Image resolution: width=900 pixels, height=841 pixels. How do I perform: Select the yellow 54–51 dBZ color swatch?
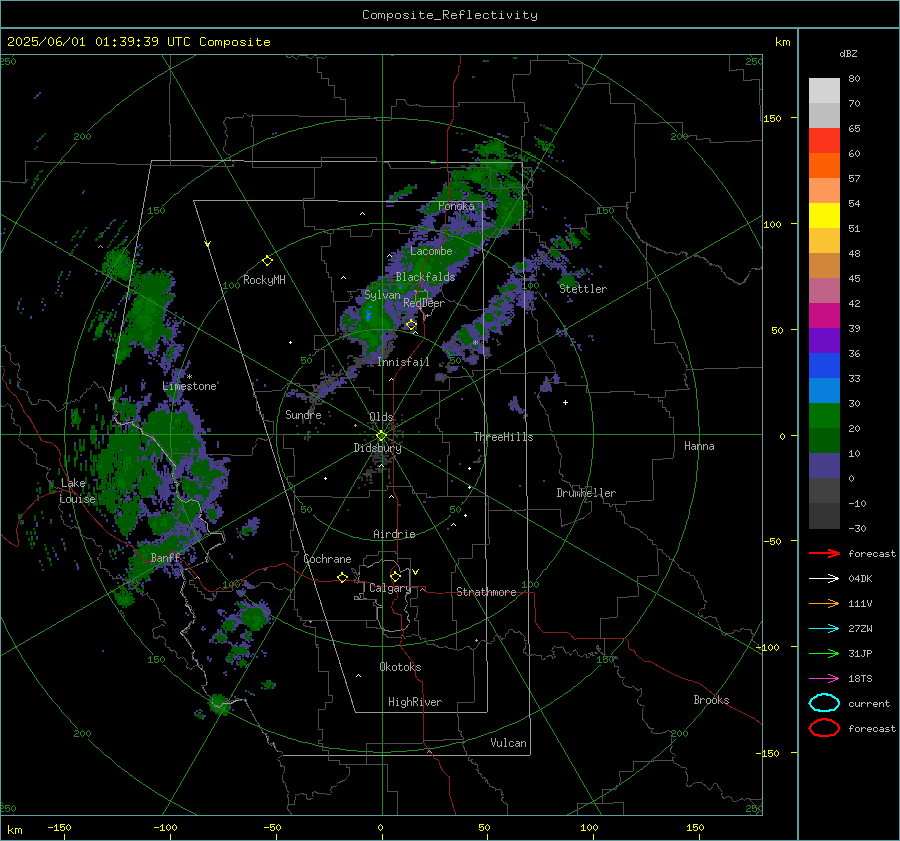(x=824, y=215)
